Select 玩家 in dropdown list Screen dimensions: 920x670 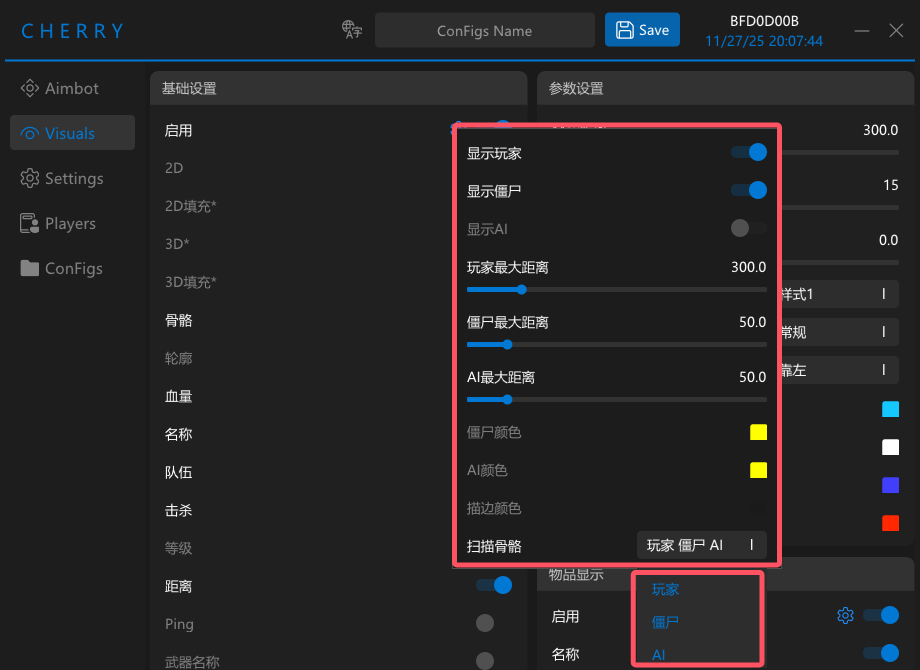click(665, 590)
